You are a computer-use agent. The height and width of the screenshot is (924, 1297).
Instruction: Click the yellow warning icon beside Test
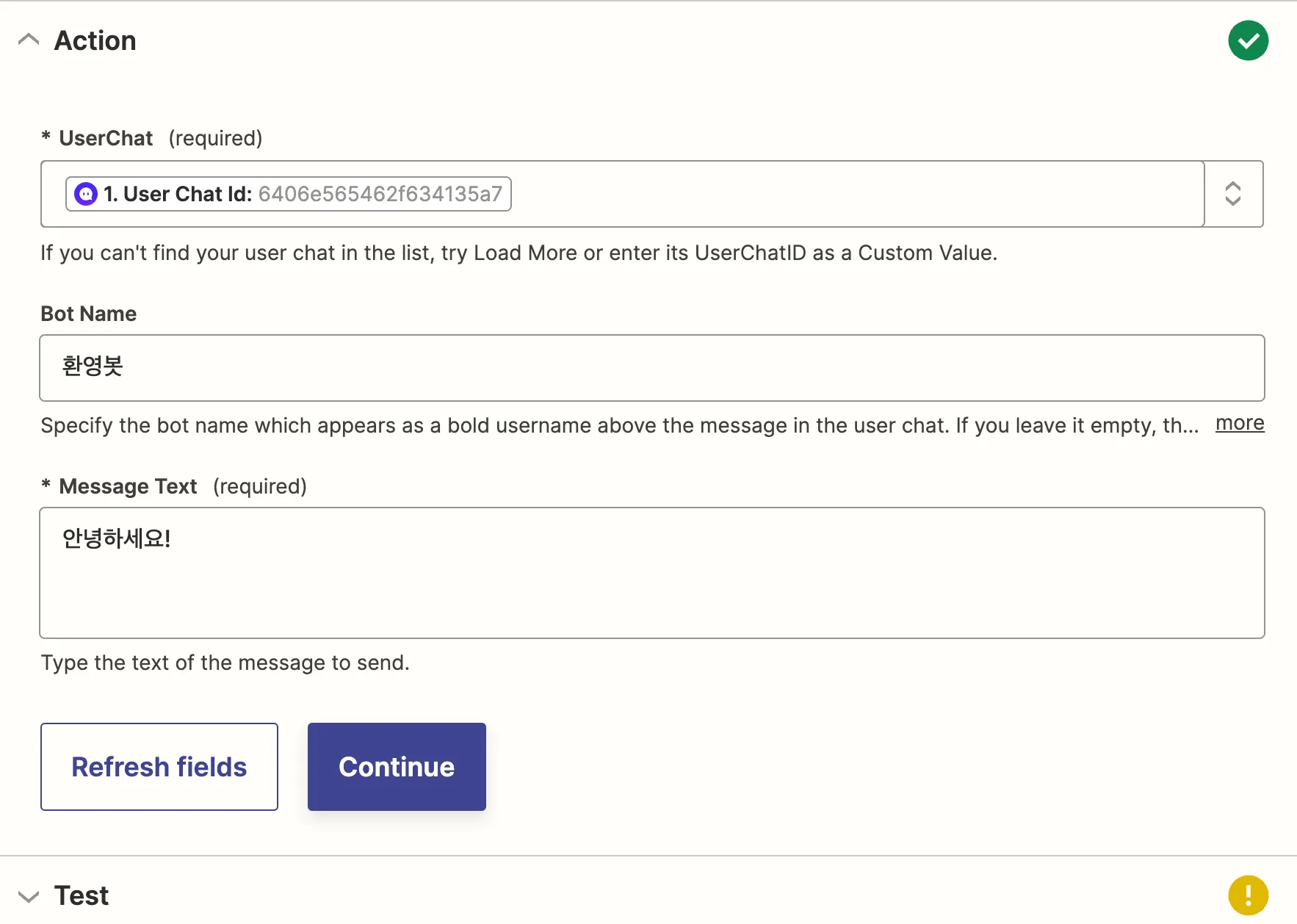1248,896
